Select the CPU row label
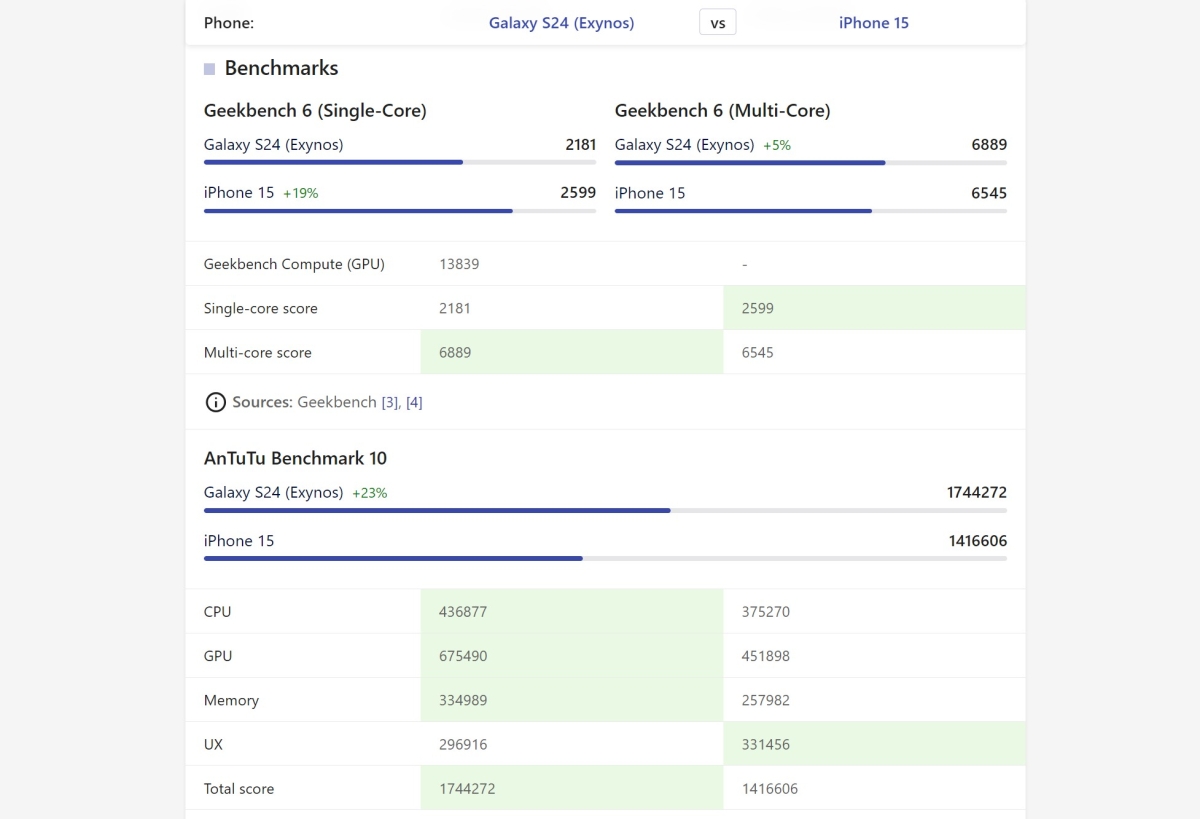The height and width of the screenshot is (819, 1200). [x=217, y=612]
